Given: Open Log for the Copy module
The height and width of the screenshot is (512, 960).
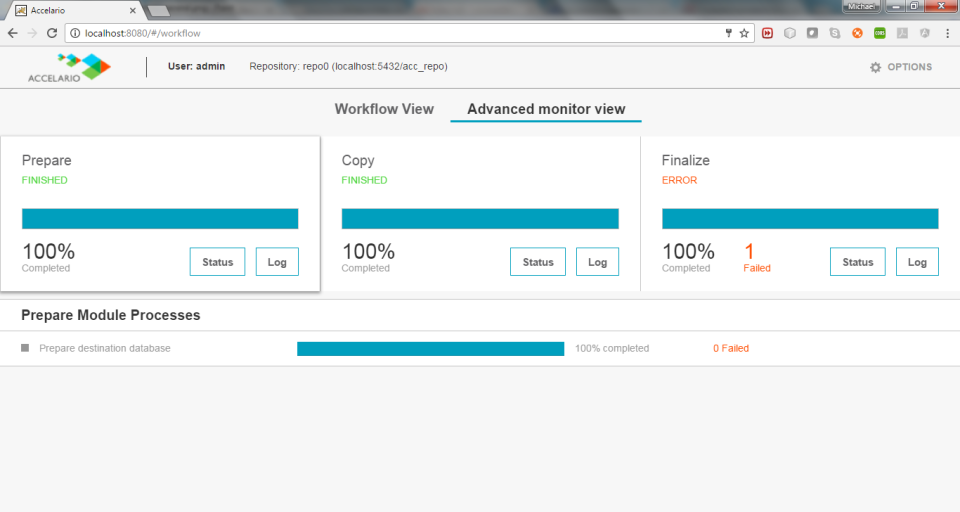Looking at the screenshot, I should tap(597, 262).
